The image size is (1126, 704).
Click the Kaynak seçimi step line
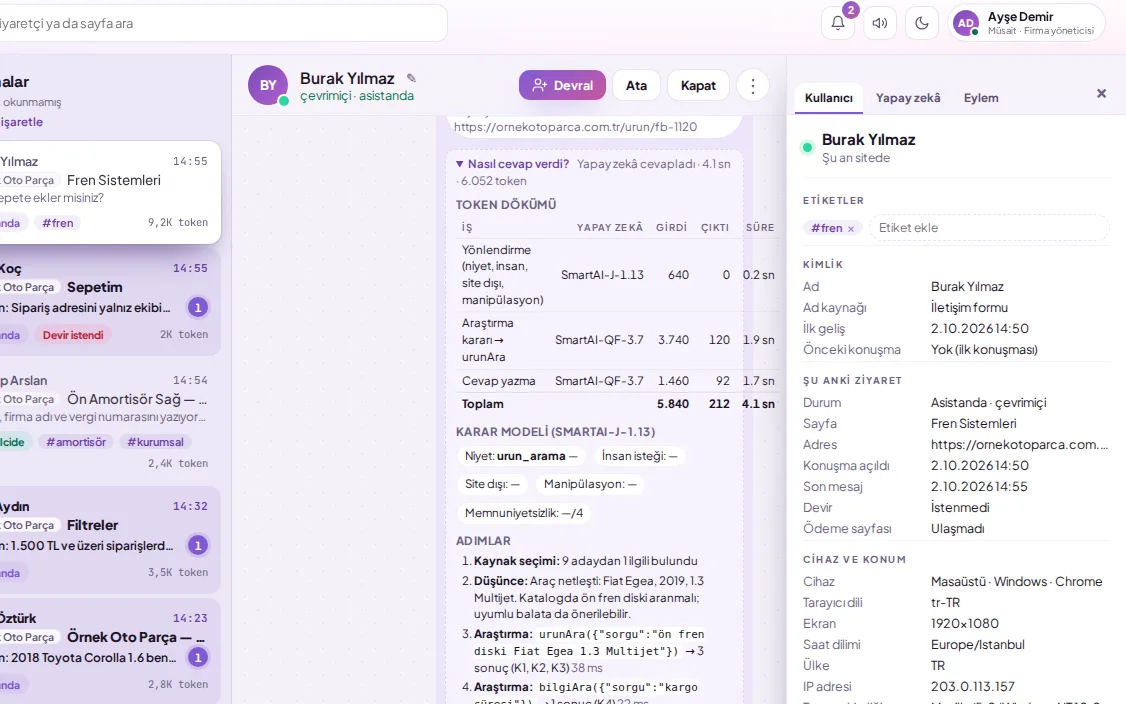pos(585,561)
